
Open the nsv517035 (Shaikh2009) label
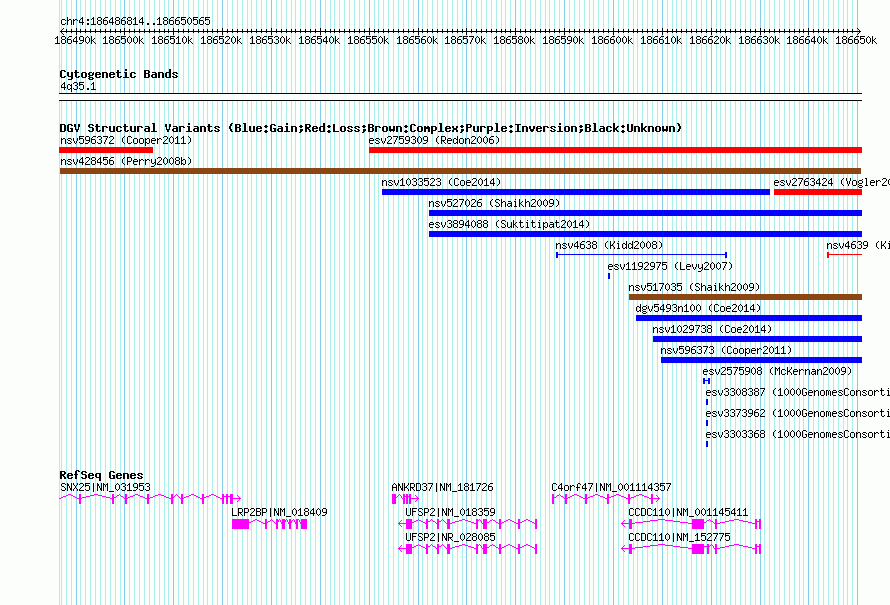coord(694,287)
